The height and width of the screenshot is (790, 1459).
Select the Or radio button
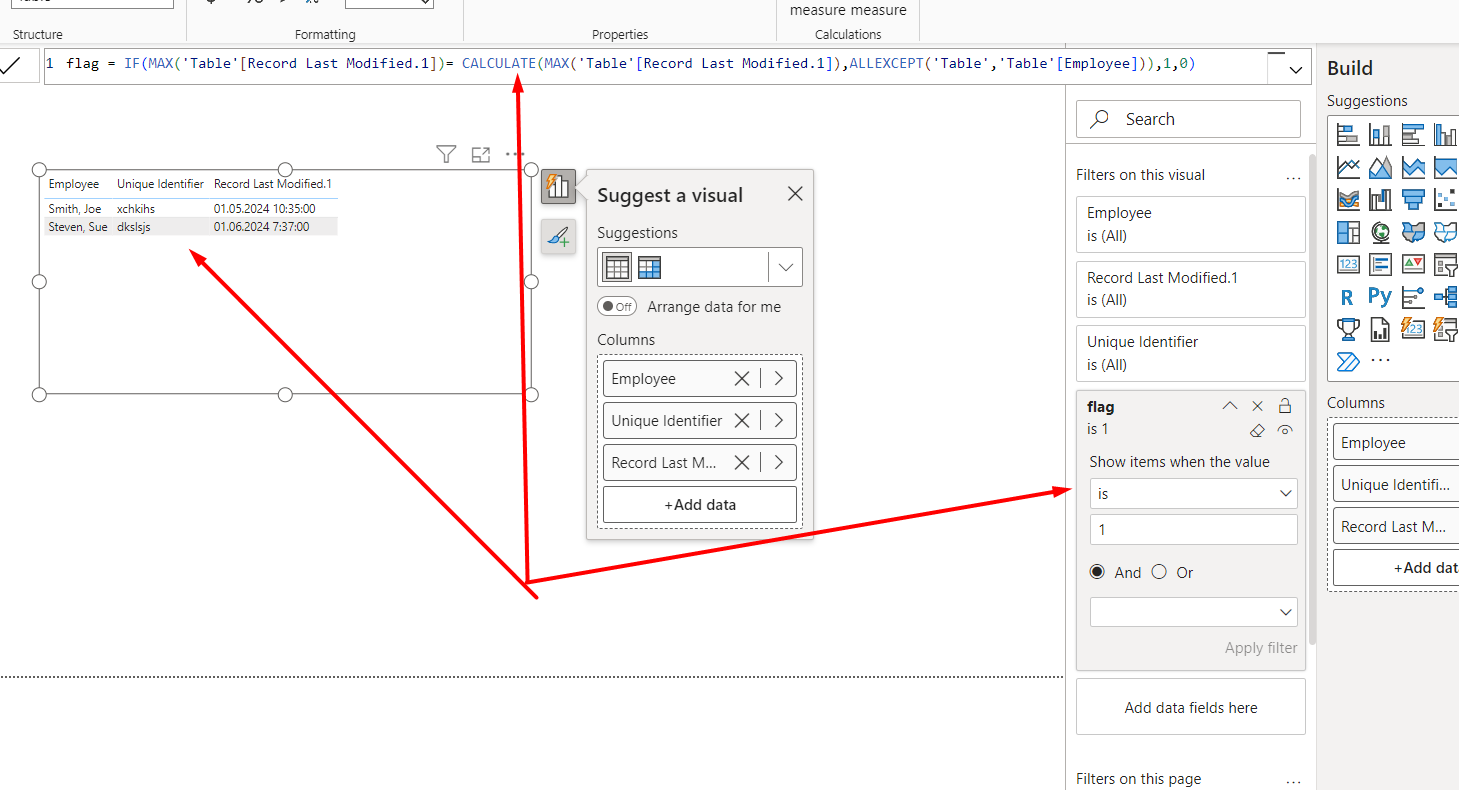pyautogui.click(x=1159, y=572)
